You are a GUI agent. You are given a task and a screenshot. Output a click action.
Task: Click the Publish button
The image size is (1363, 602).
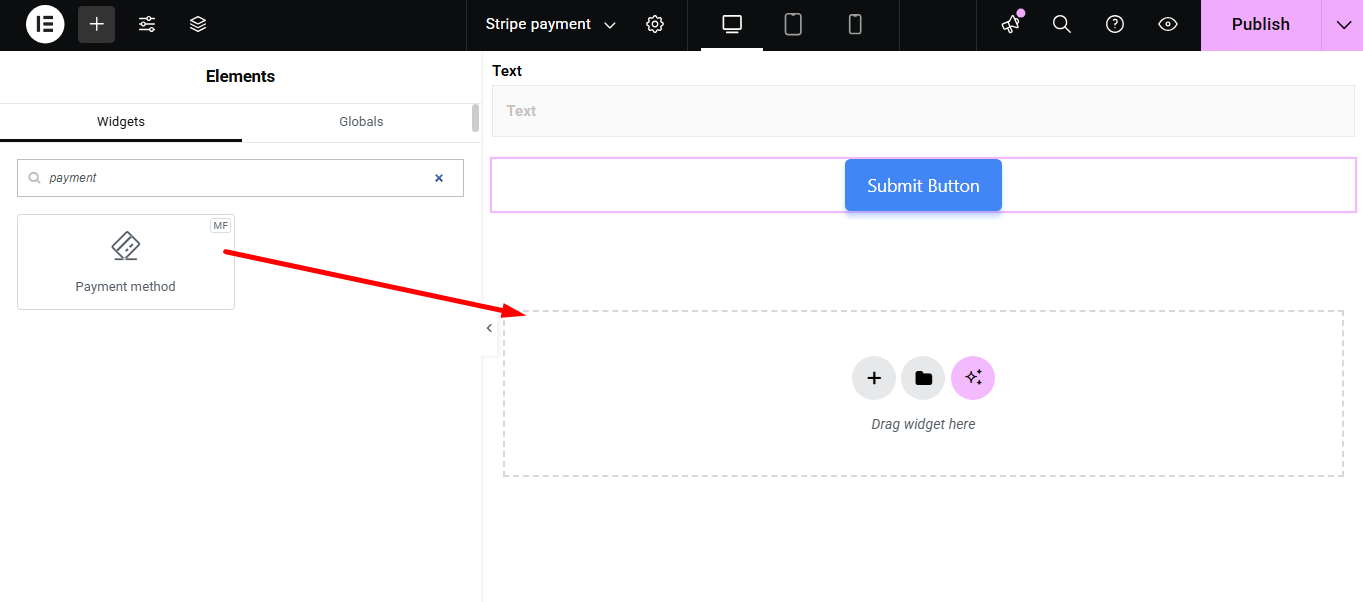[1259, 24]
